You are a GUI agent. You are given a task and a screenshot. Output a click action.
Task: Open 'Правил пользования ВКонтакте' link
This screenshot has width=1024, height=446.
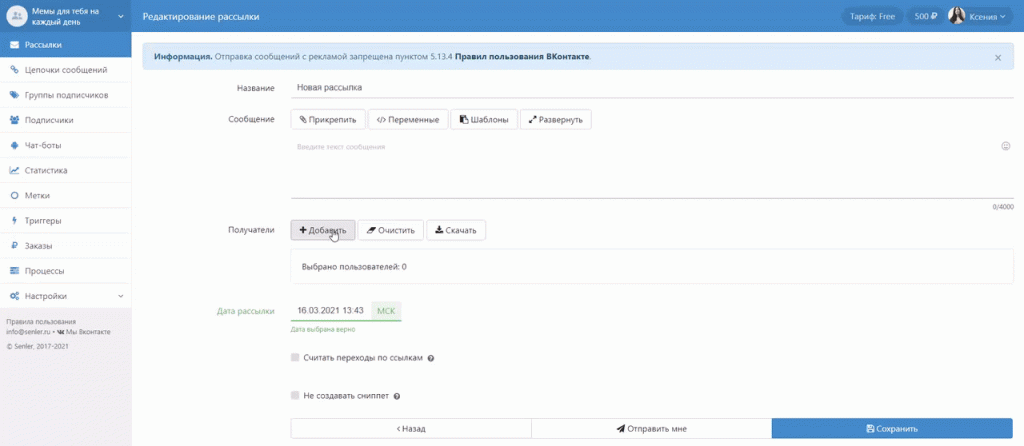click(x=522, y=57)
